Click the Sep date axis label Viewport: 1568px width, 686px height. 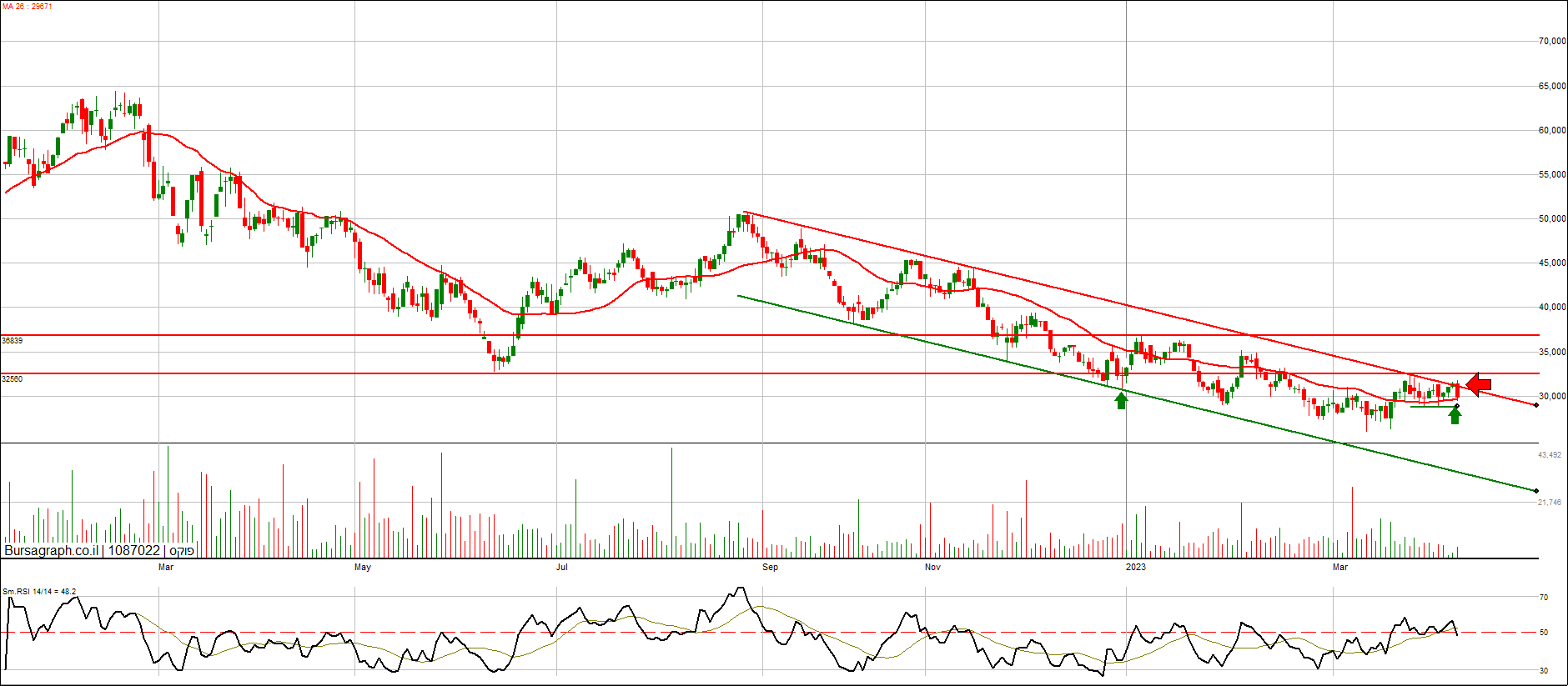(x=770, y=567)
